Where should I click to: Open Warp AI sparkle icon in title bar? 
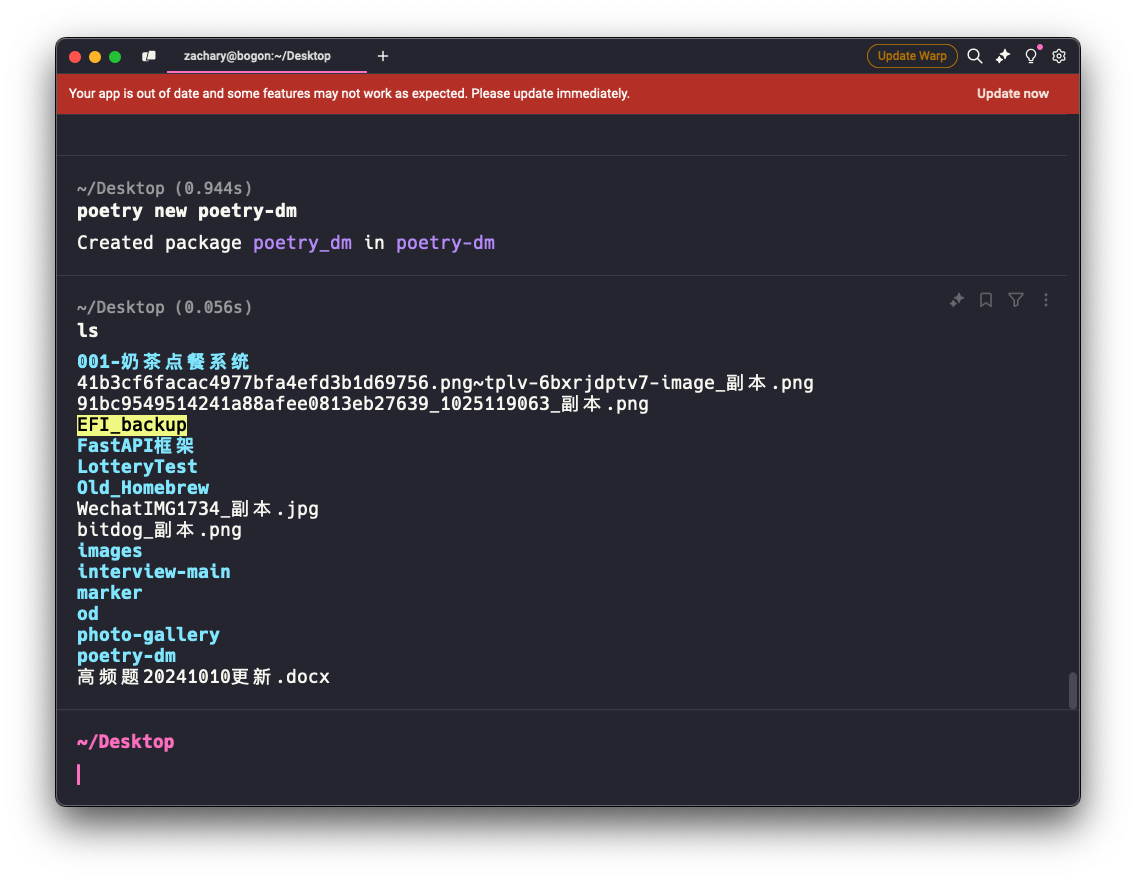coord(1003,56)
